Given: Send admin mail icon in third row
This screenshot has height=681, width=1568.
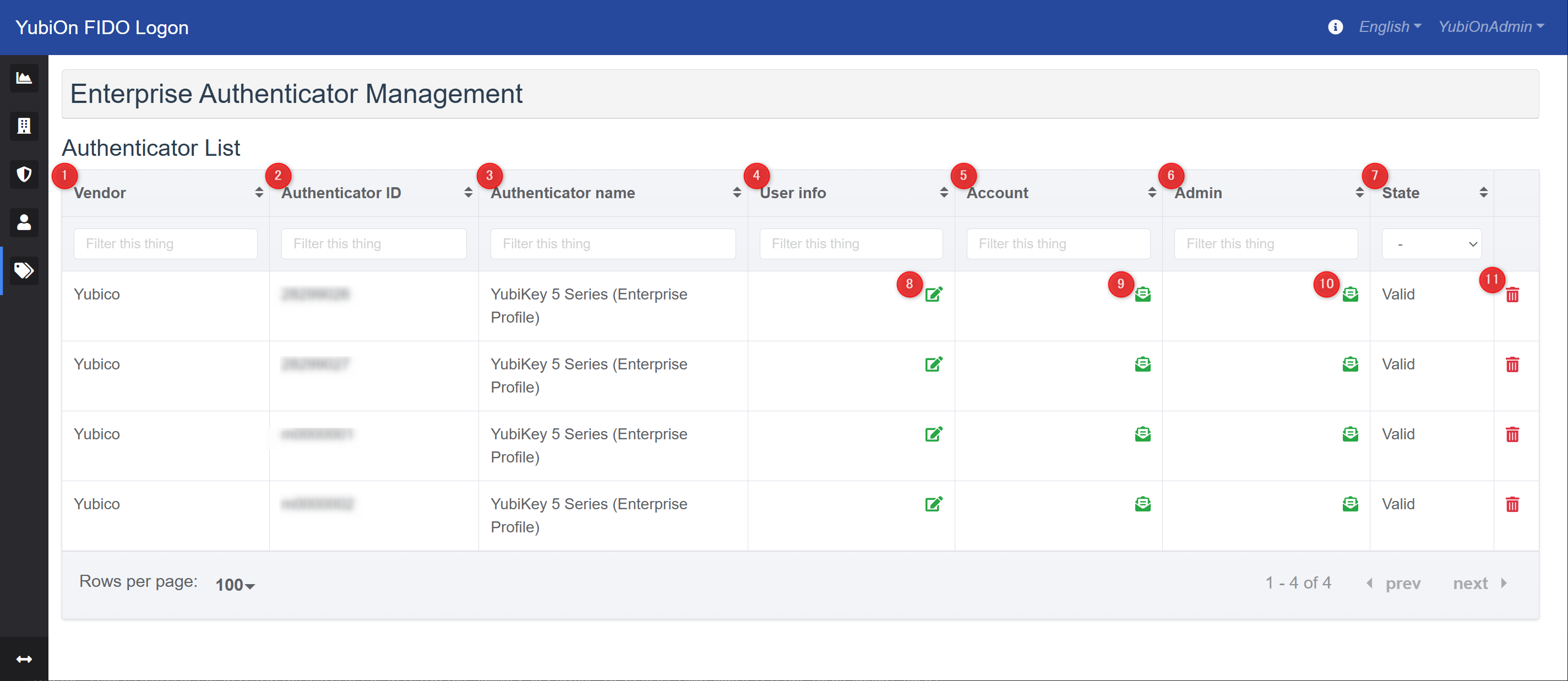Looking at the screenshot, I should [x=1350, y=434].
